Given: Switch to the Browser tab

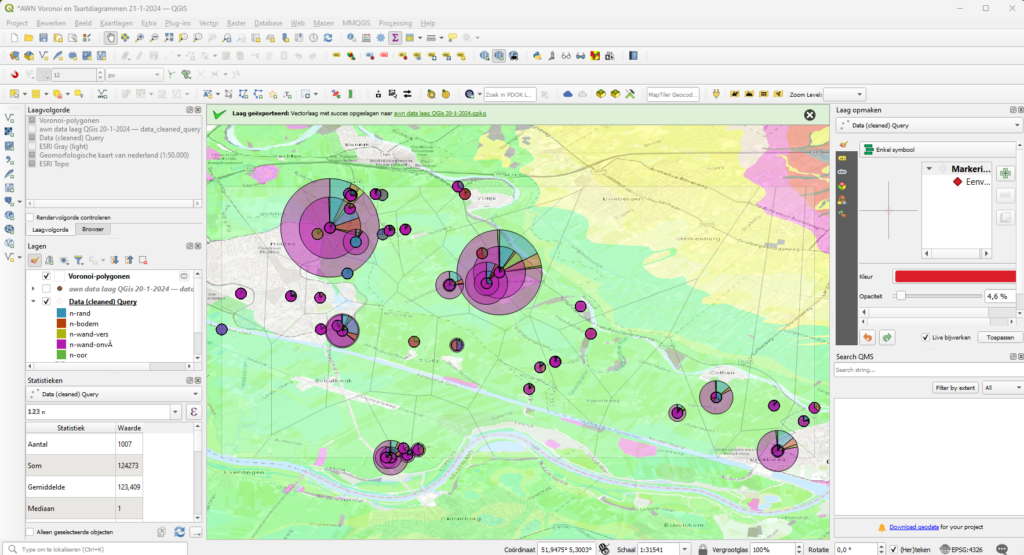Looking at the screenshot, I should point(91,229).
